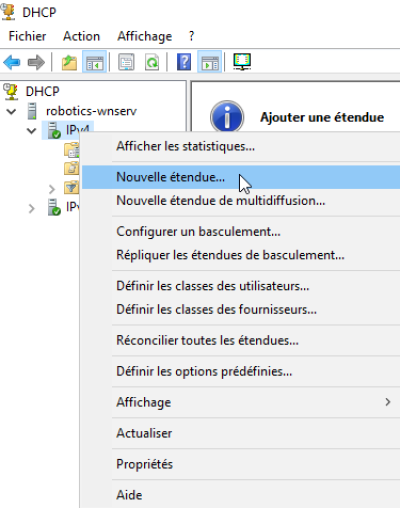Collapse the robotics-wnserv server node
The height and width of the screenshot is (508, 400).
[11, 111]
